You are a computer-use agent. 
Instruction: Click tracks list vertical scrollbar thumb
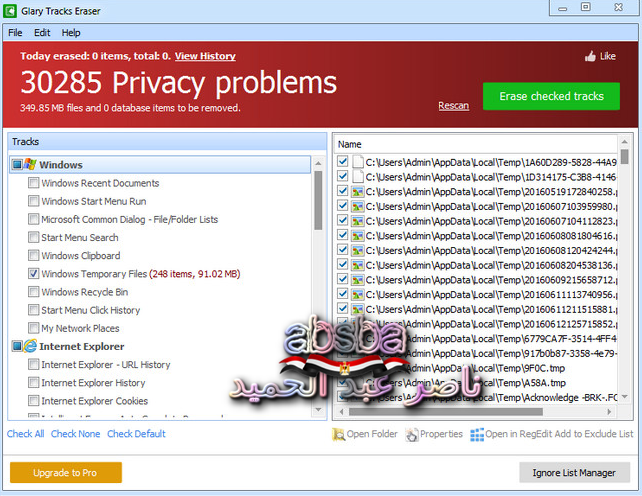coord(318,200)
